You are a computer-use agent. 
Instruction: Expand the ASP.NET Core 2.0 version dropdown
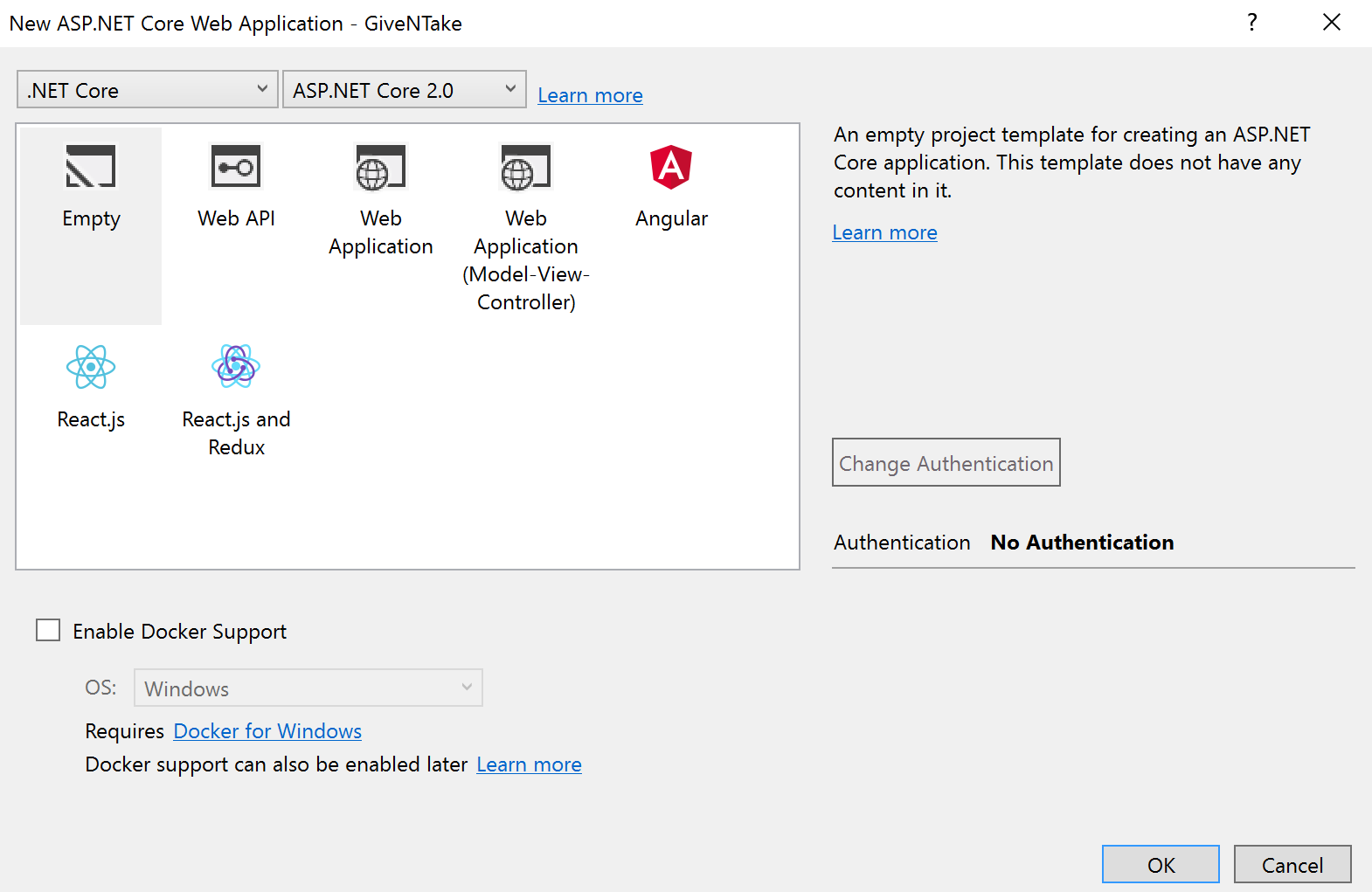click(x=404, y=90)
